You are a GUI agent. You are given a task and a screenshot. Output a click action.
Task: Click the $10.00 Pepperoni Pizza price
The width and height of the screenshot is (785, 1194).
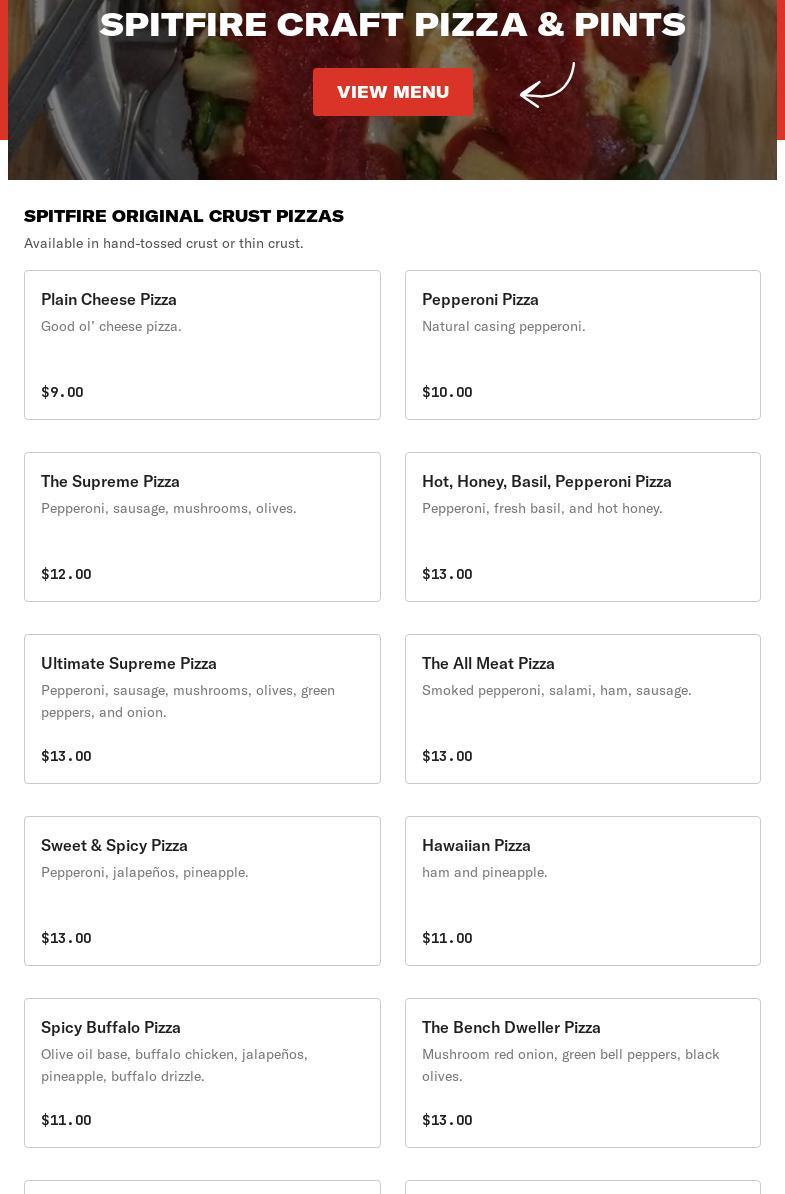[x=447, y=392]
